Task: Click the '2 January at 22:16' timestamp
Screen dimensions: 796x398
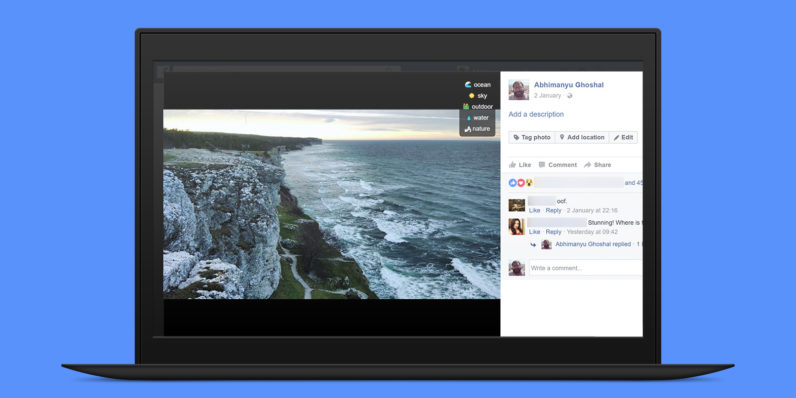Action: 592,211
